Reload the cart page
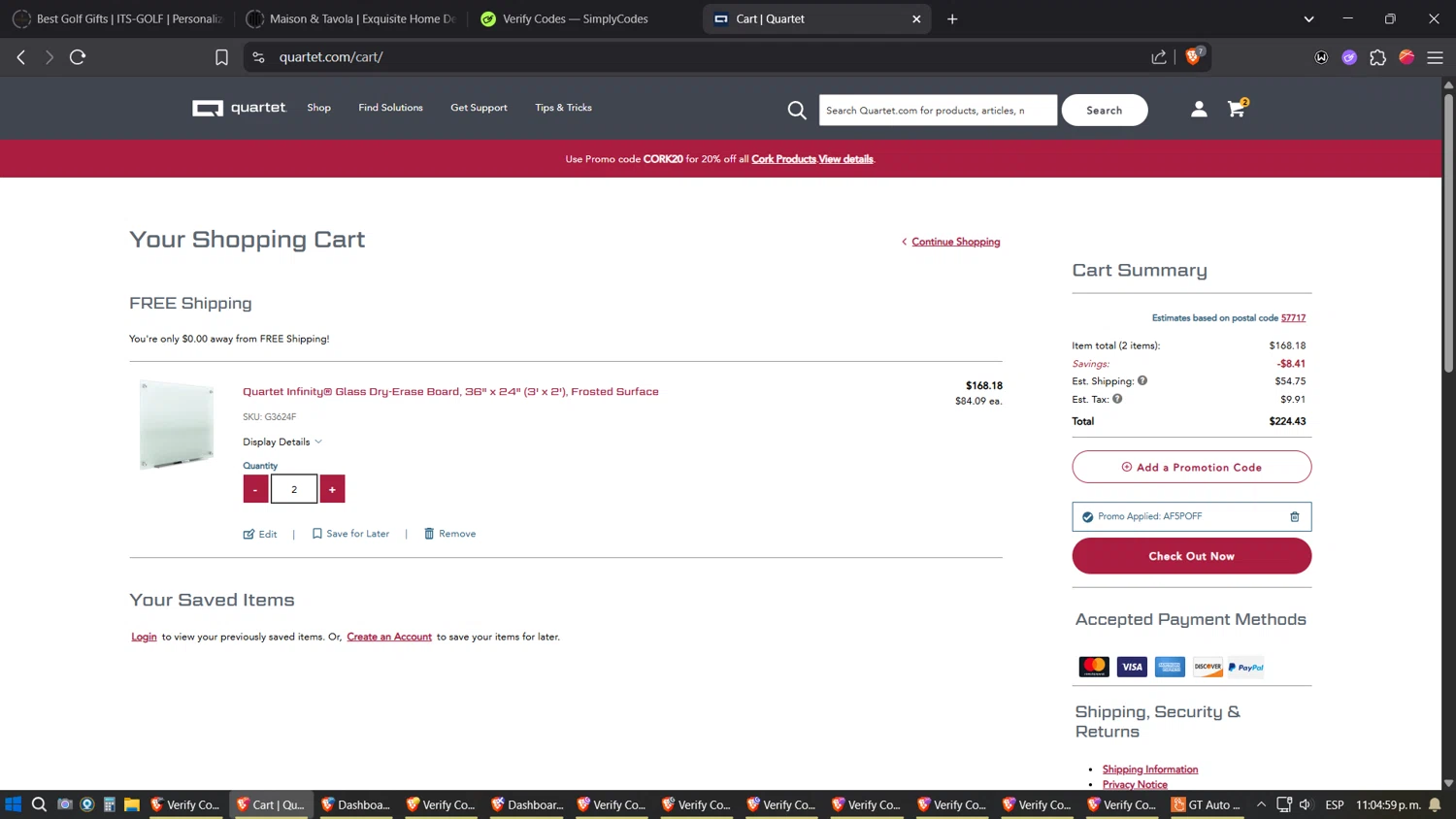The image size is (1456, 819). 78,57
